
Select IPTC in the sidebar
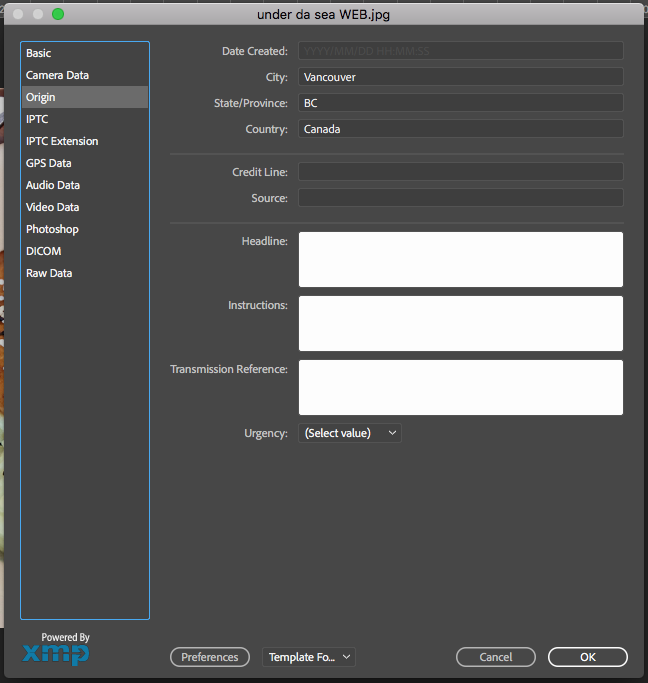tap(37, 119)
